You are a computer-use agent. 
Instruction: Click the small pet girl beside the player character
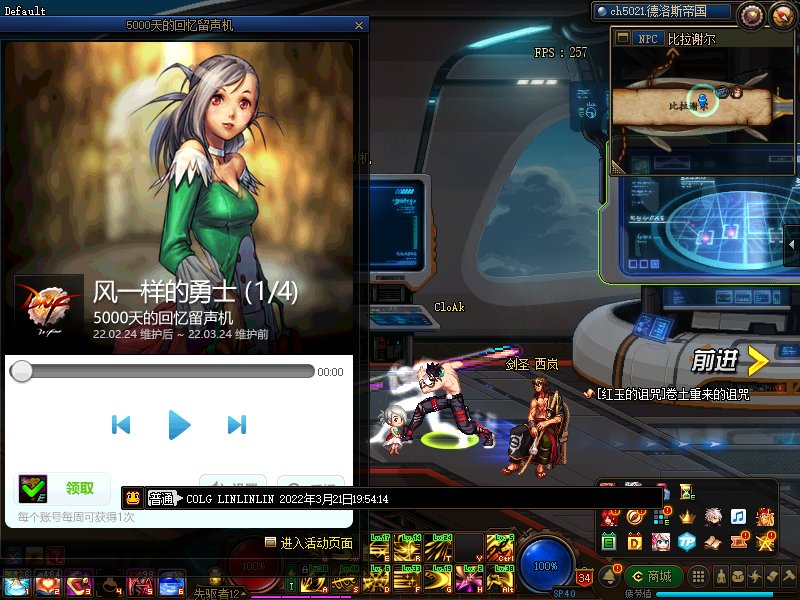(x=393, y=430)
